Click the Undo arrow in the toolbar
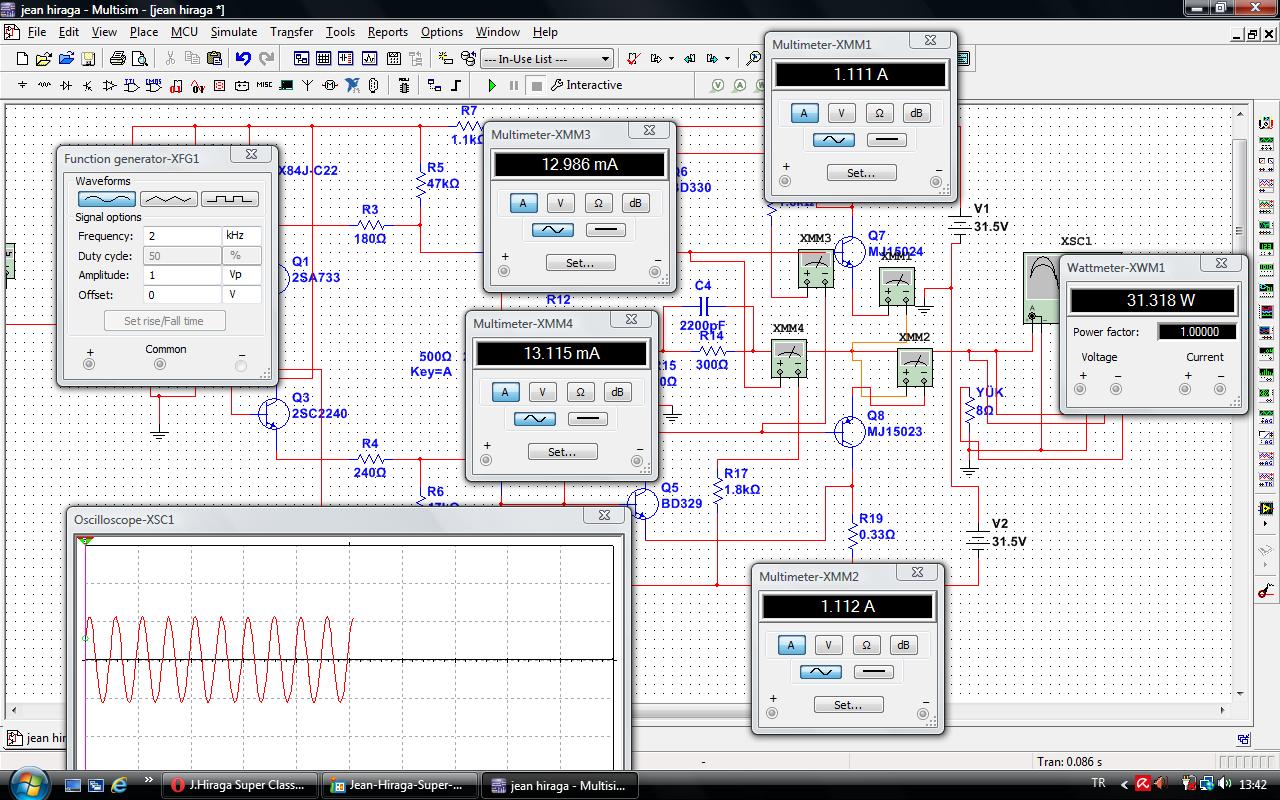Image resolution: width=1280 pixels, height=800 pixels. click(x=243, y=59)
